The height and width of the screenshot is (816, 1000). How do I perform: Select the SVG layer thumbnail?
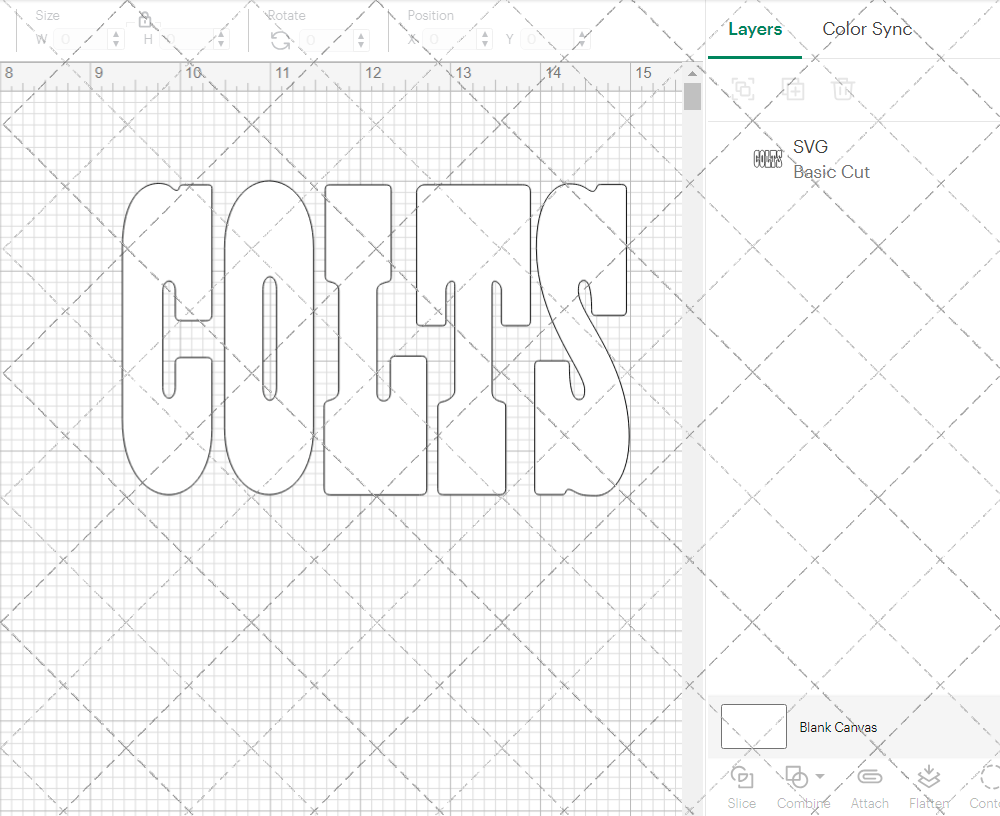coord(768,159)
